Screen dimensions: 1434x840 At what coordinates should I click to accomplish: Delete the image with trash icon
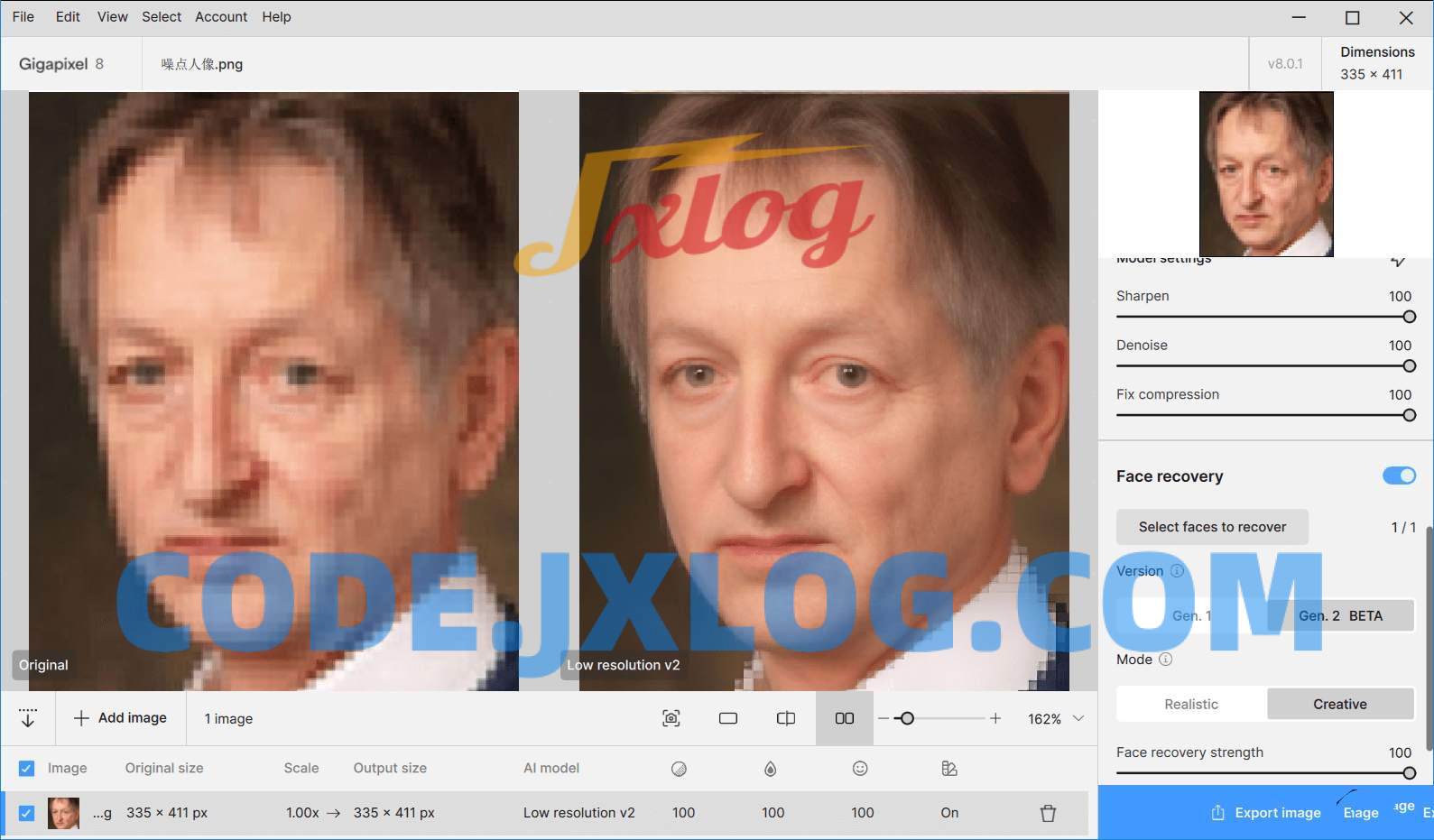pos(1048,813)
